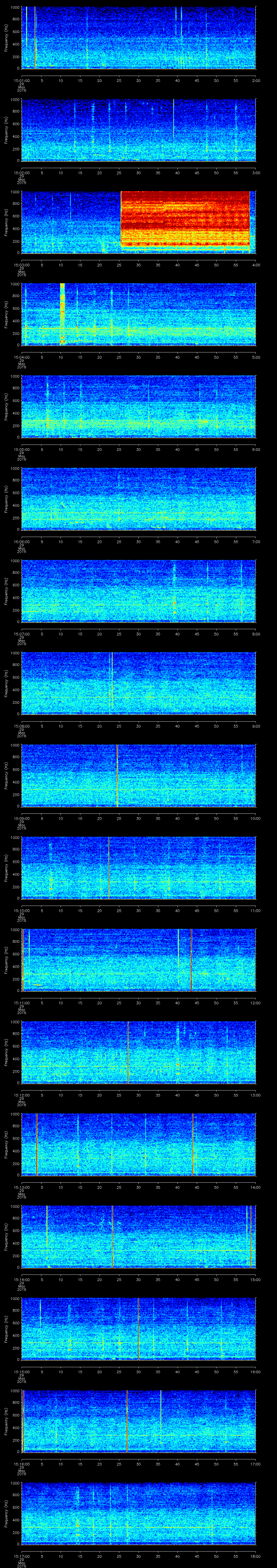Click the 13:00 end time label

pyautogui.click(x=255, y=1095)
